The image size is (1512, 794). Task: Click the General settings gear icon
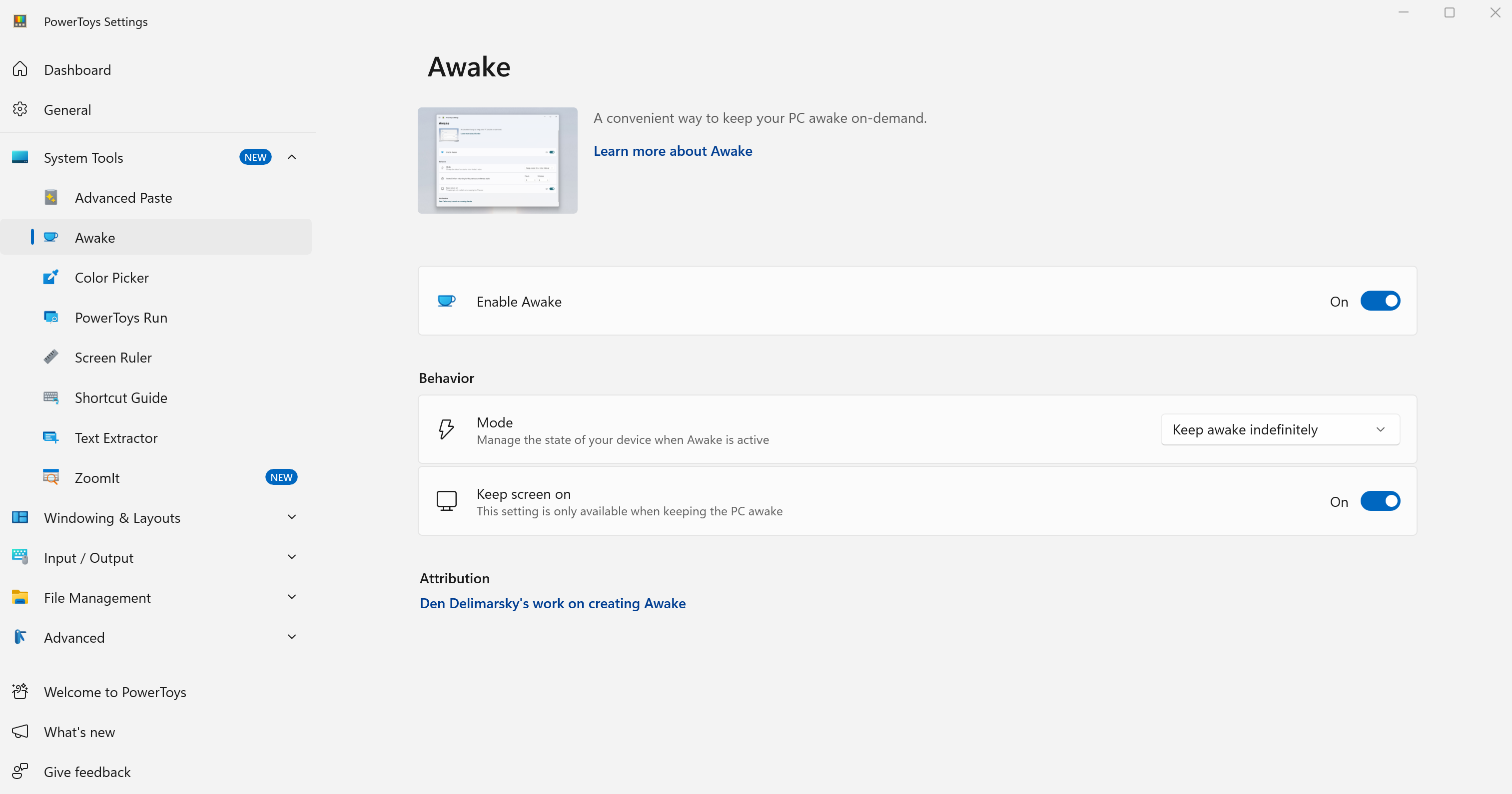[20, 110]
